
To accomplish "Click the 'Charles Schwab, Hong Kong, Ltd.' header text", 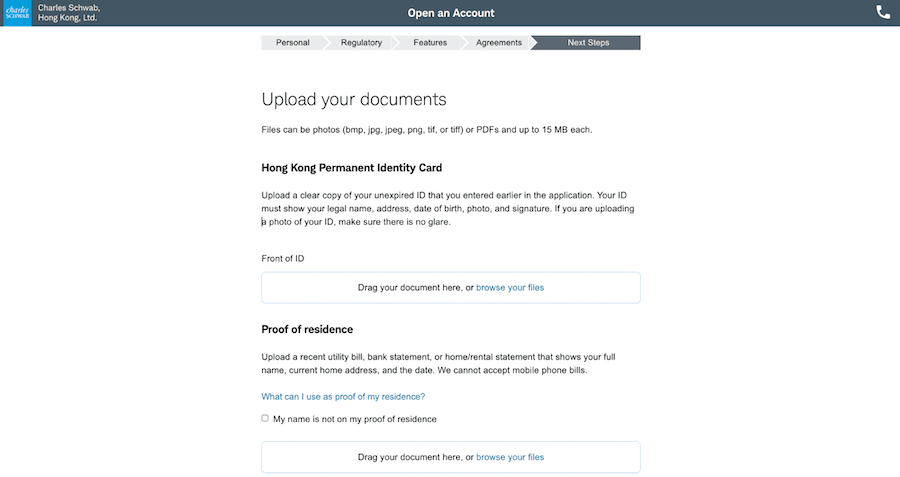I will 68,13.
